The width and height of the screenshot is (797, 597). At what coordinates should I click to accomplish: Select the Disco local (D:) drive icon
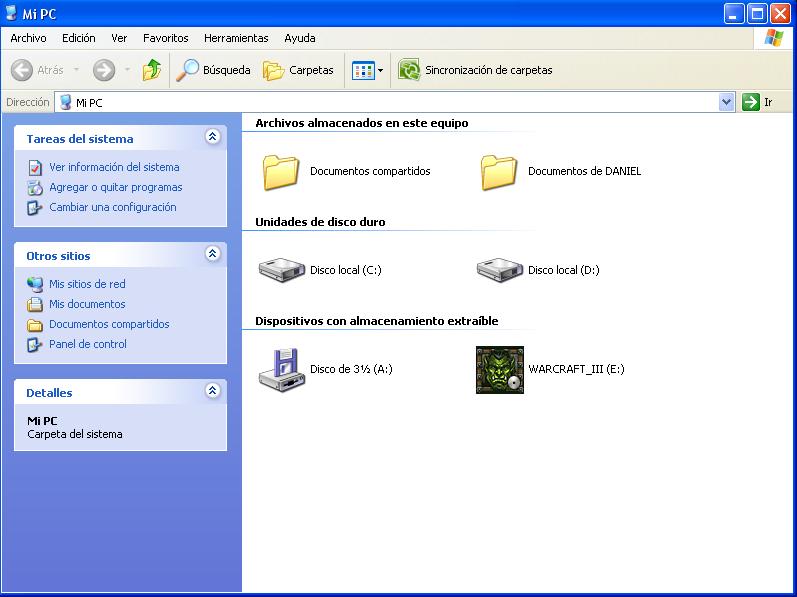coord(500,270)
